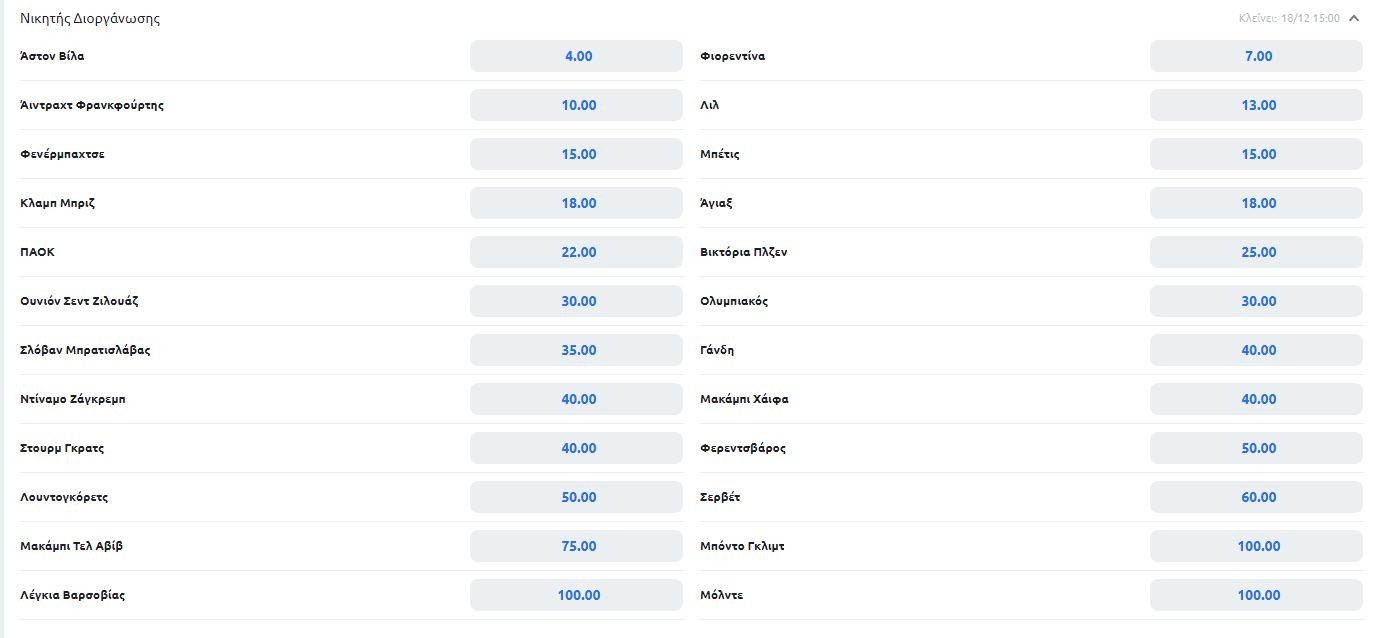
Task: Select Άστον Βίλα odds 4.00
Action: pyautogui.click(x=577, y=56)
